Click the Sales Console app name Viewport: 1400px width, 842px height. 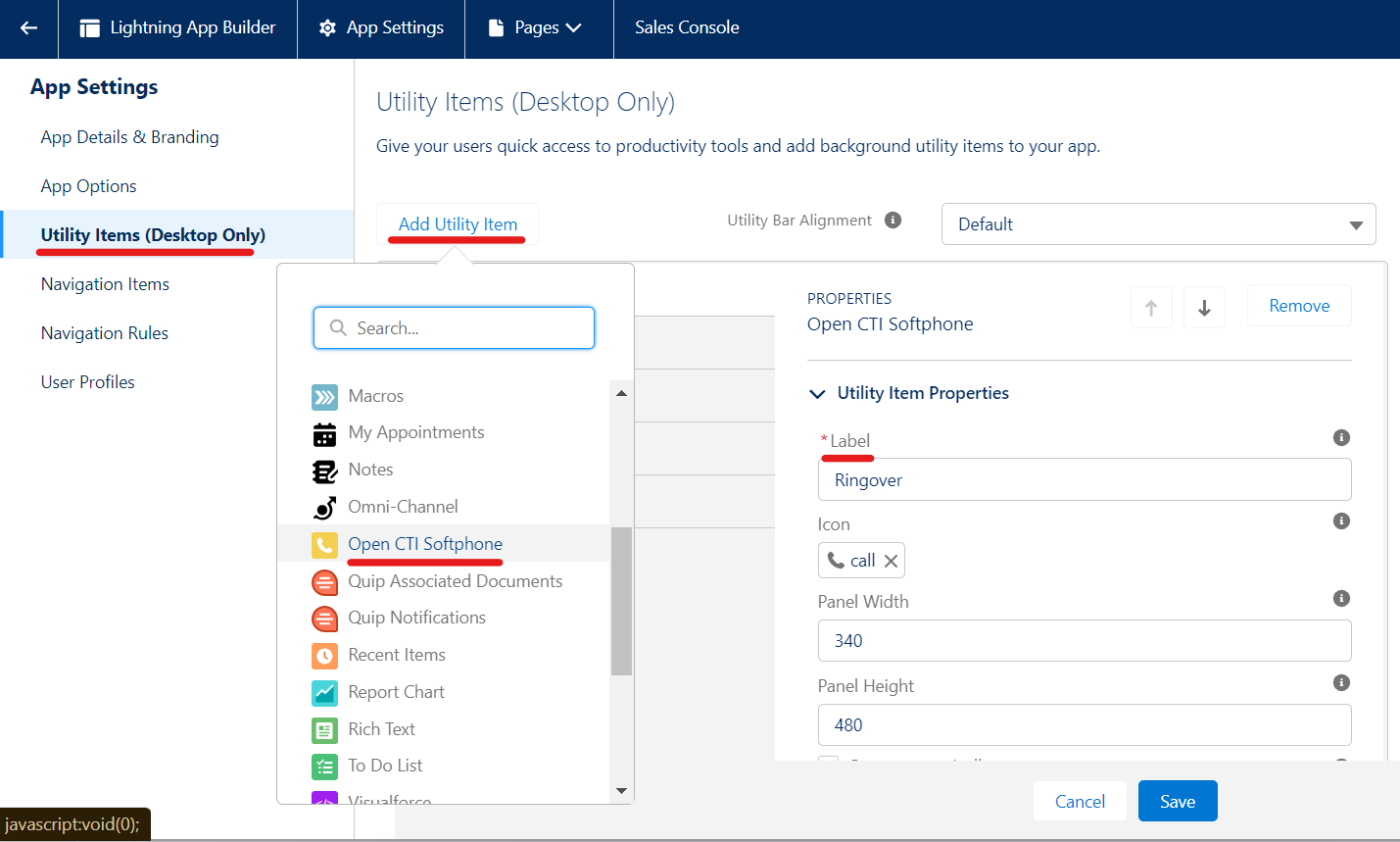tap(687, 27)
